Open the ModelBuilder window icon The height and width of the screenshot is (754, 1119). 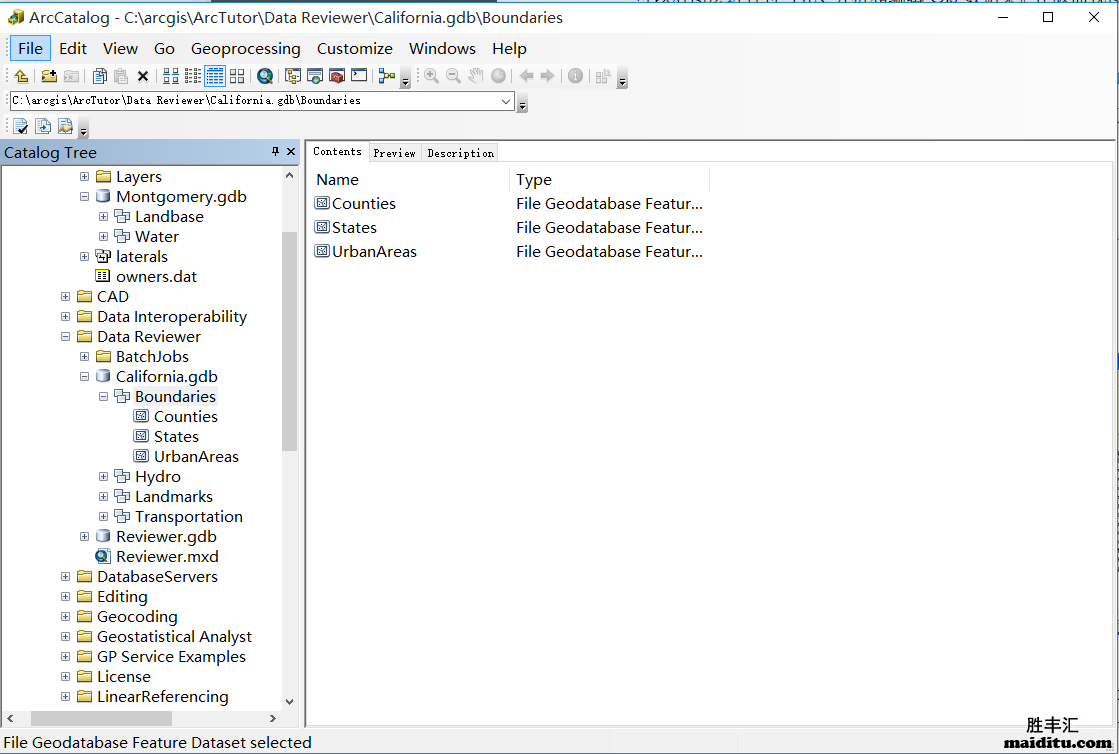point(386,76)
